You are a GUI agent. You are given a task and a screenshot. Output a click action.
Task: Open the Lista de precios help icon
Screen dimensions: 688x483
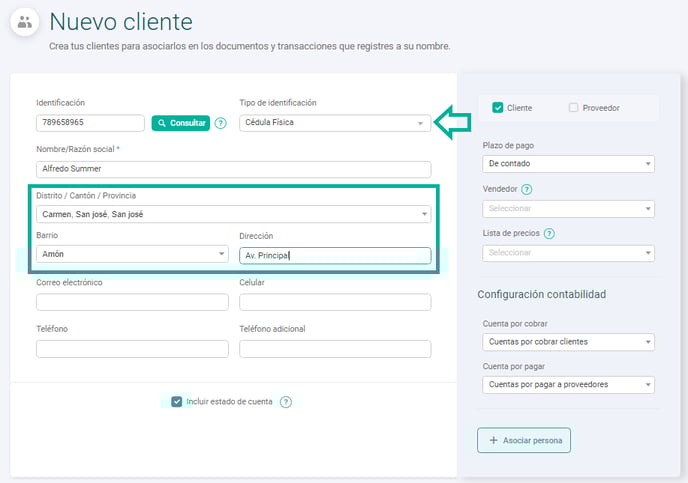[x=549, y=233]
